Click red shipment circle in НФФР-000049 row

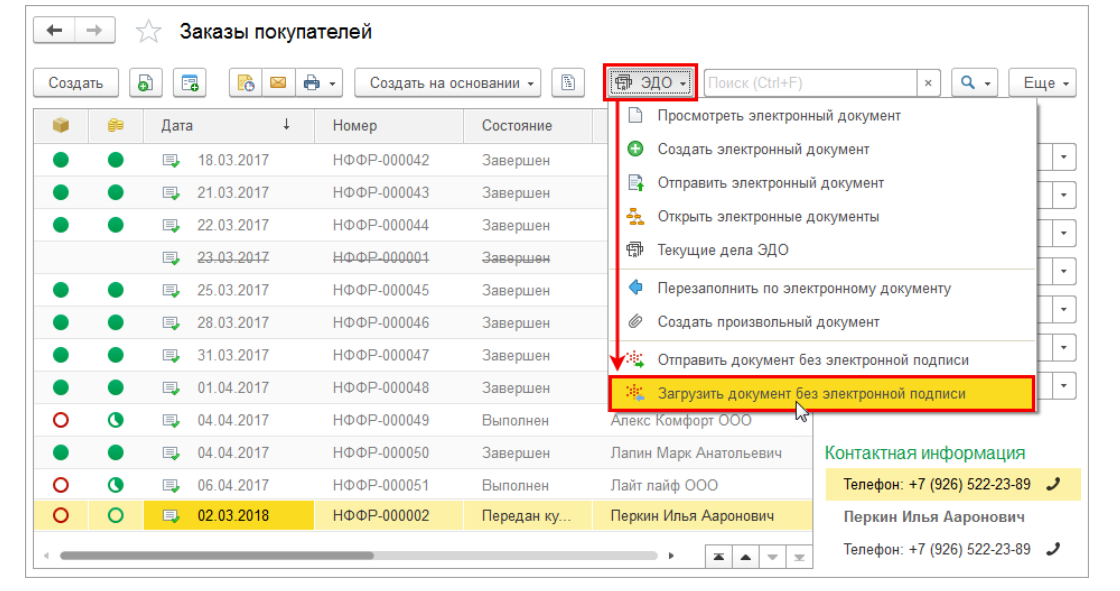[x=61, y=420]
